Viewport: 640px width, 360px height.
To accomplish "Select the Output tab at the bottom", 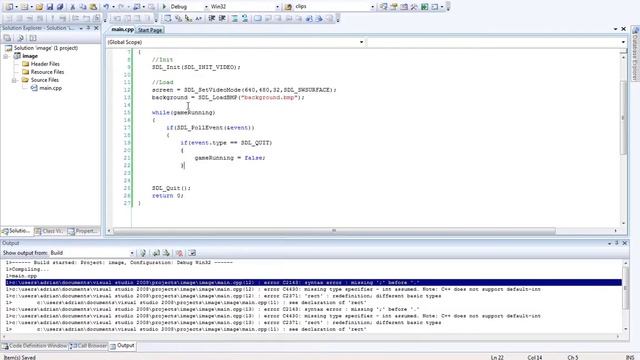I will click(x=122, y=346).
